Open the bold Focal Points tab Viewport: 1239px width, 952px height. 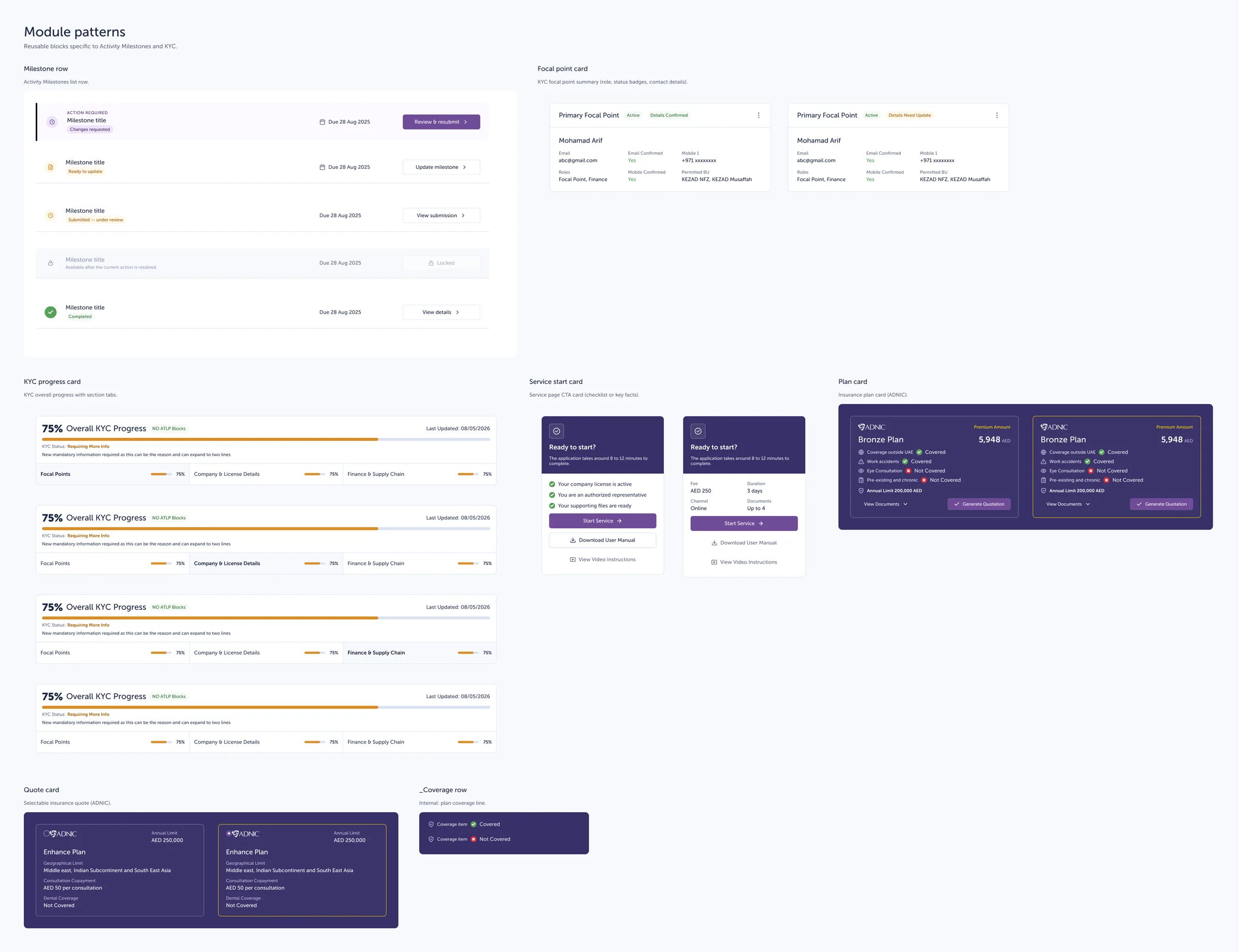coord(113,474)
